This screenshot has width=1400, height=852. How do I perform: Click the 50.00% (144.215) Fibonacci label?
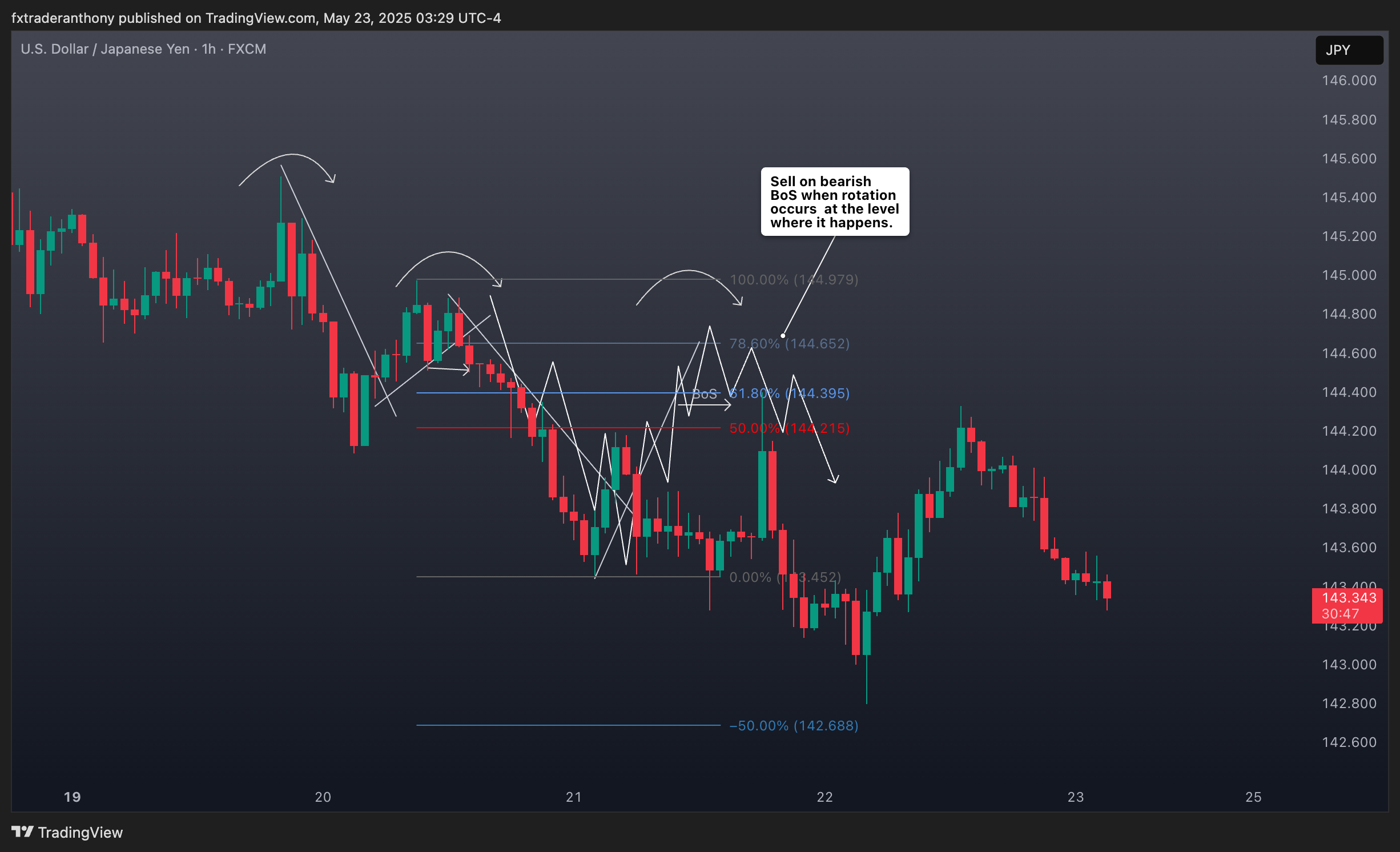(790, 428)
